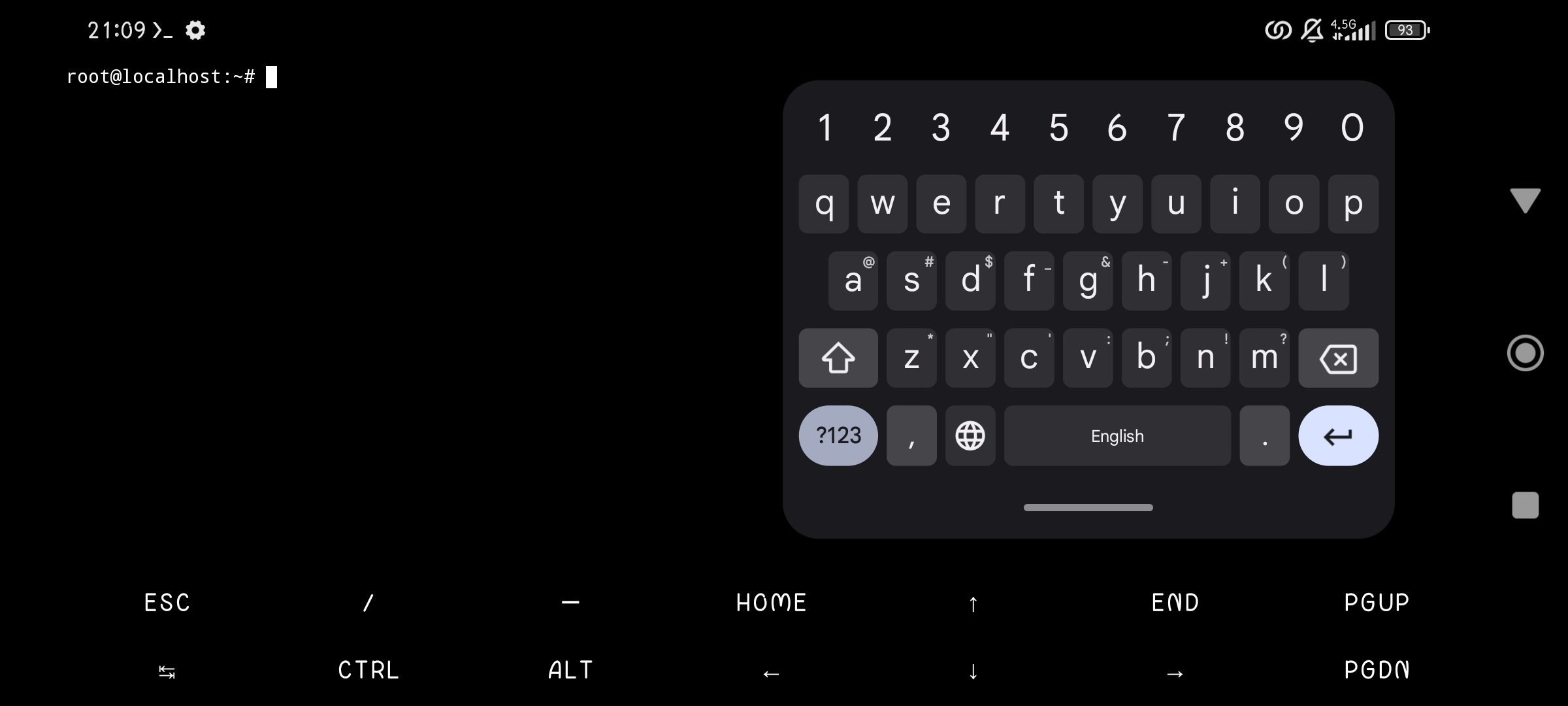
Task: Toggle the record input button
Action: click(x=1525, y=353)
